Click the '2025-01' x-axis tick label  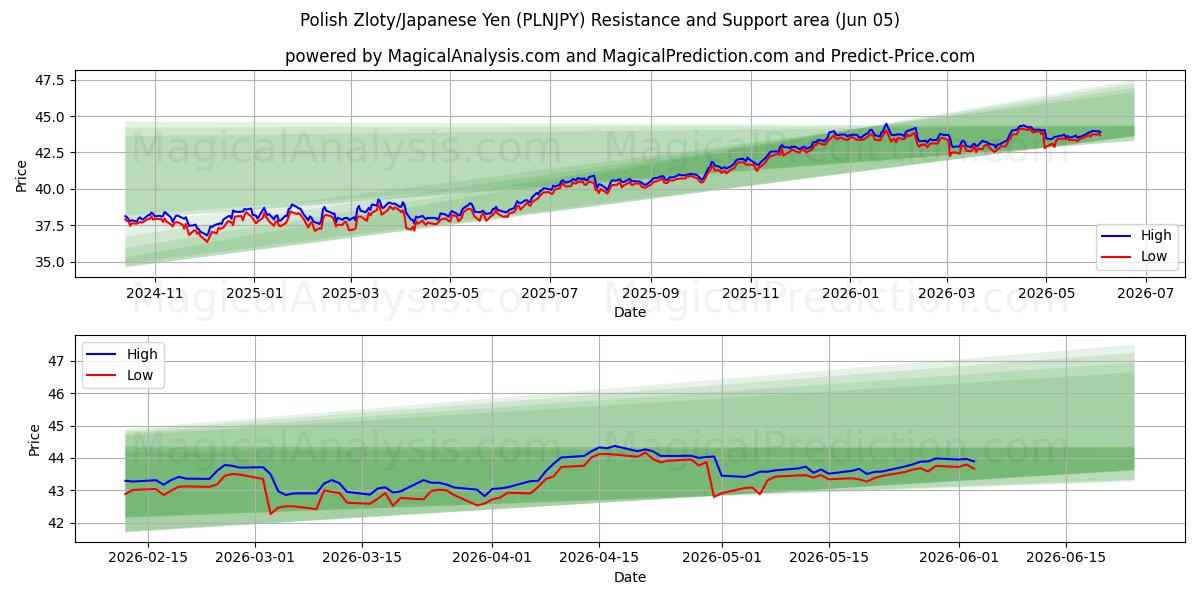tap(254, 292)
